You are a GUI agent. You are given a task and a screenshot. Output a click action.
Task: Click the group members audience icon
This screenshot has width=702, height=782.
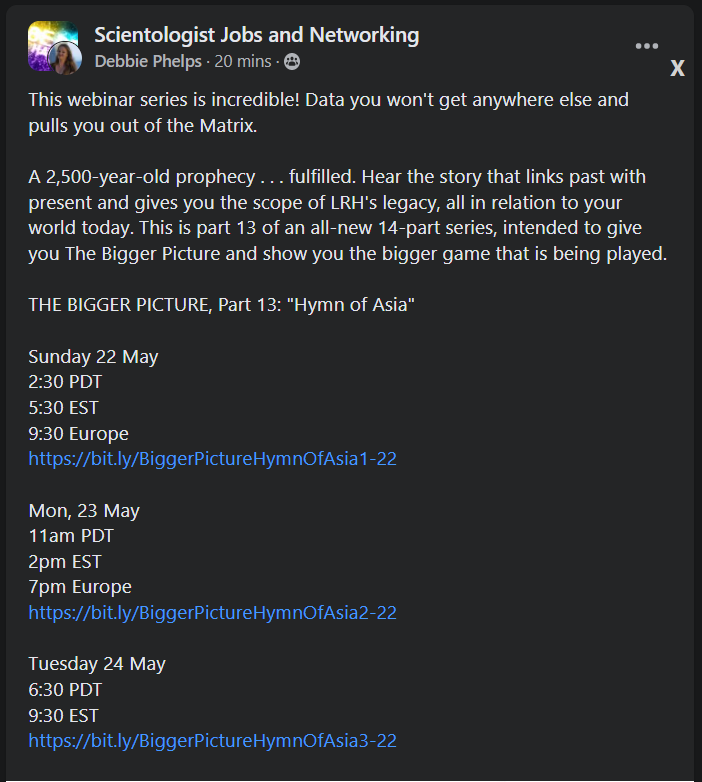click(292, 62)
